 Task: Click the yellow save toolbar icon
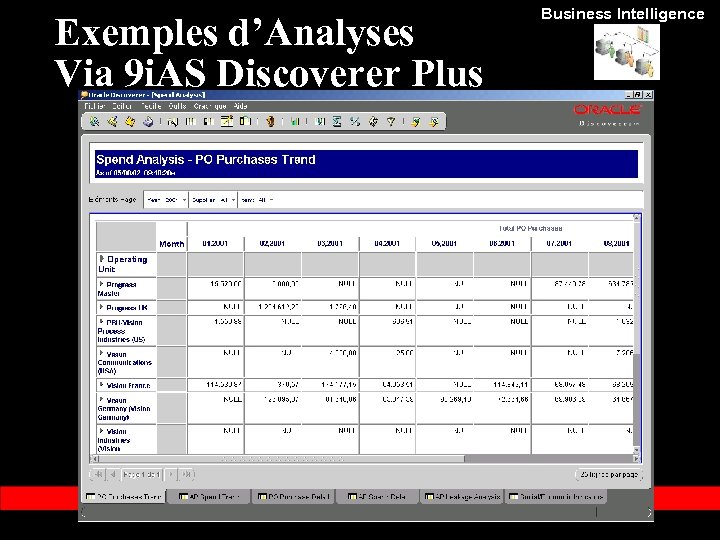130,121
